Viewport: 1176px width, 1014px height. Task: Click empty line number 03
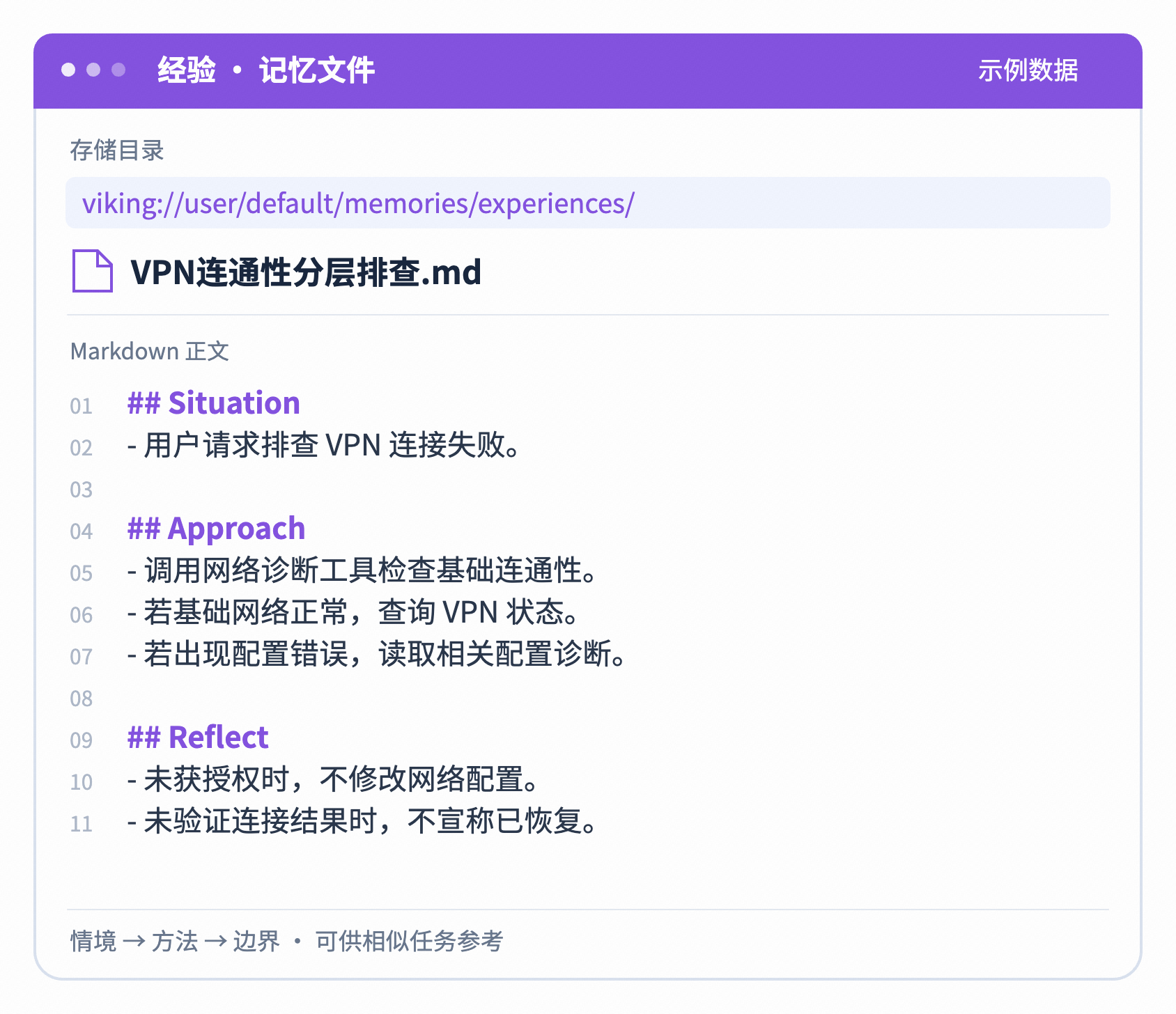point(82,490)
